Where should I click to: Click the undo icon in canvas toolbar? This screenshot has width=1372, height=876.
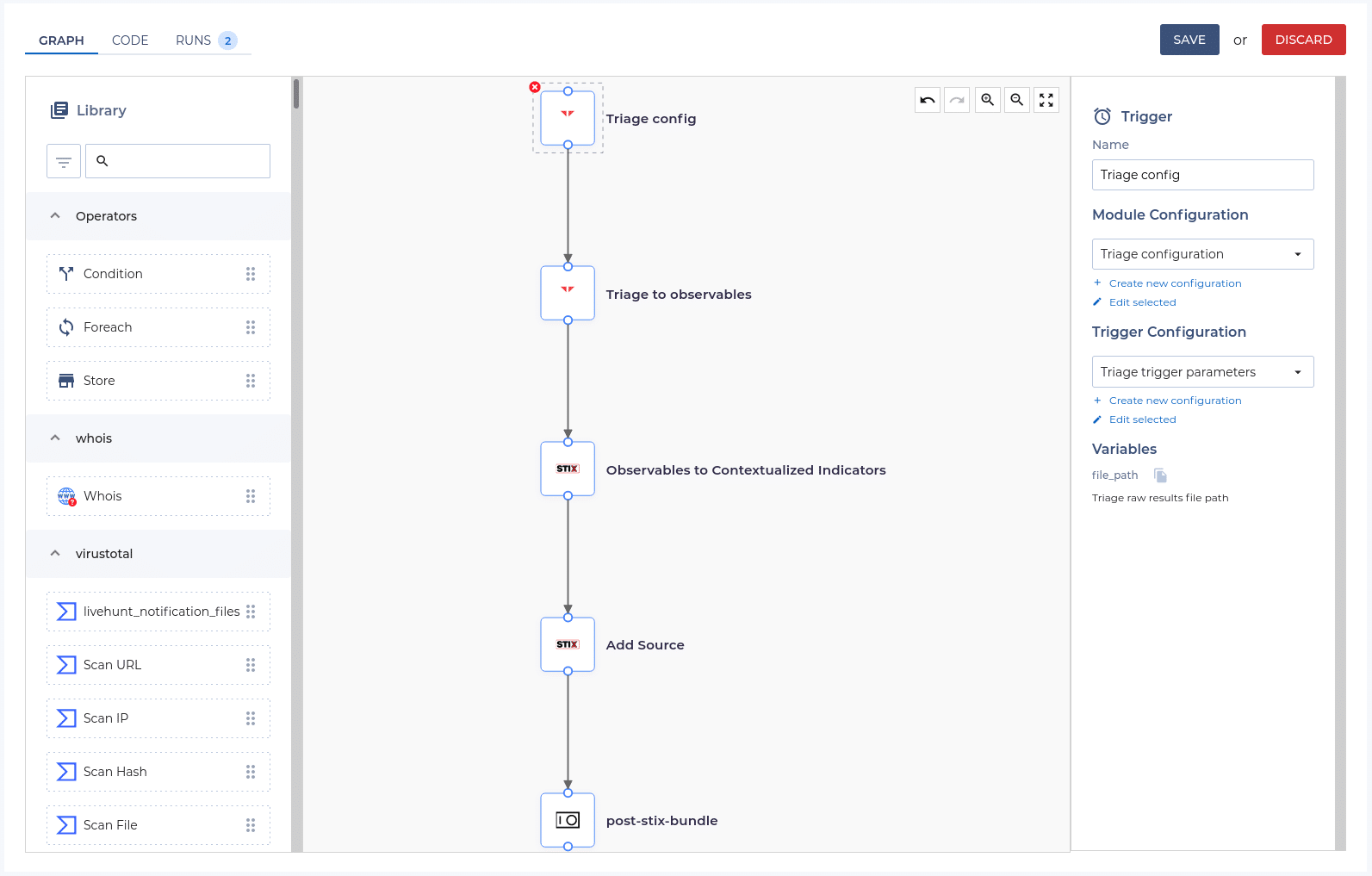[x=928, y=100]
